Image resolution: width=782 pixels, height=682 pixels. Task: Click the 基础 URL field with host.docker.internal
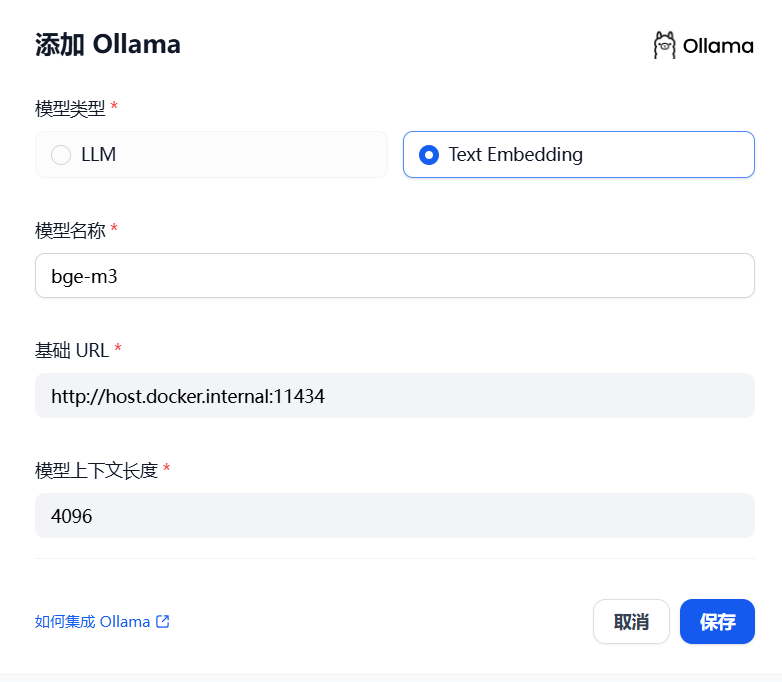[x=394, y=396]
